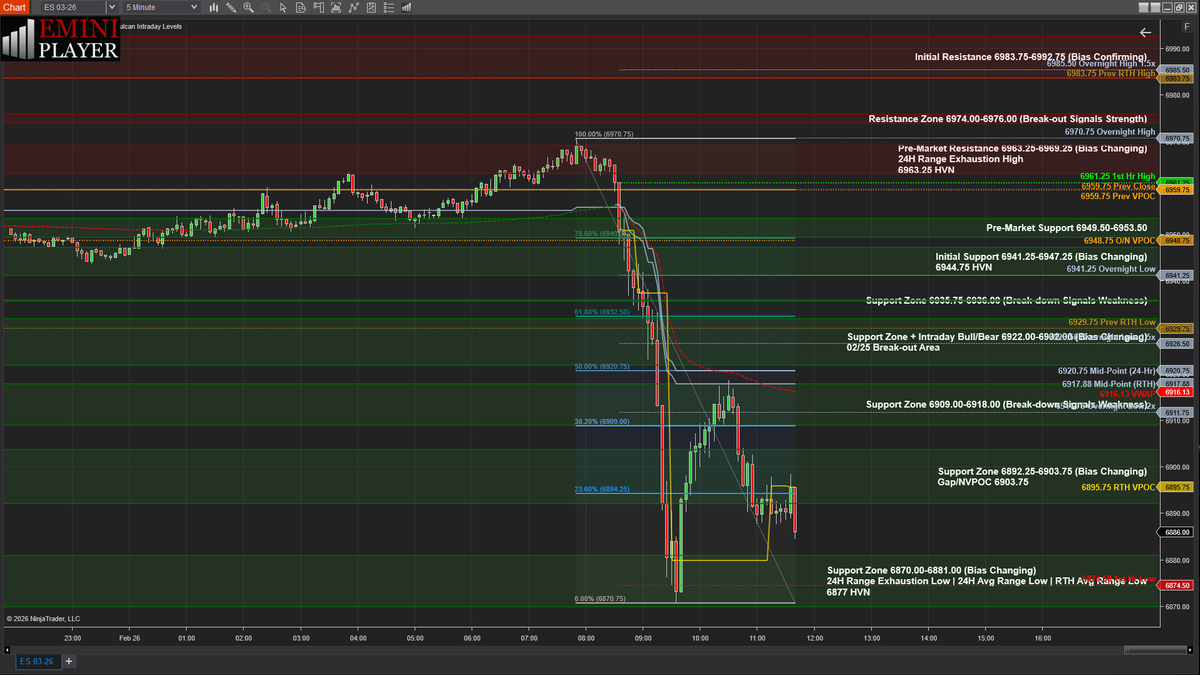Screen dimensions: 1200x675
Task: Add a new chart tab with plus
Action: [69, 661]
